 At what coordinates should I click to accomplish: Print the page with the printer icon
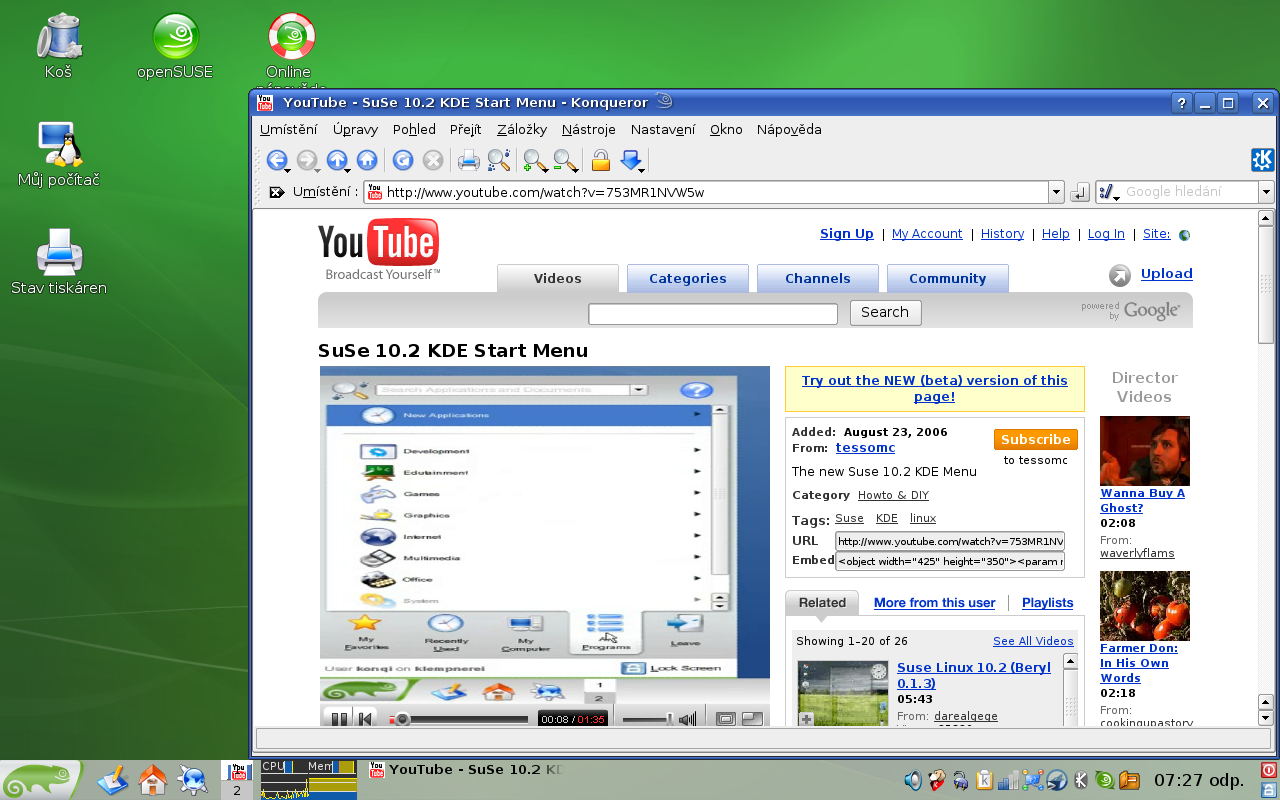click(x=468, y=160)
